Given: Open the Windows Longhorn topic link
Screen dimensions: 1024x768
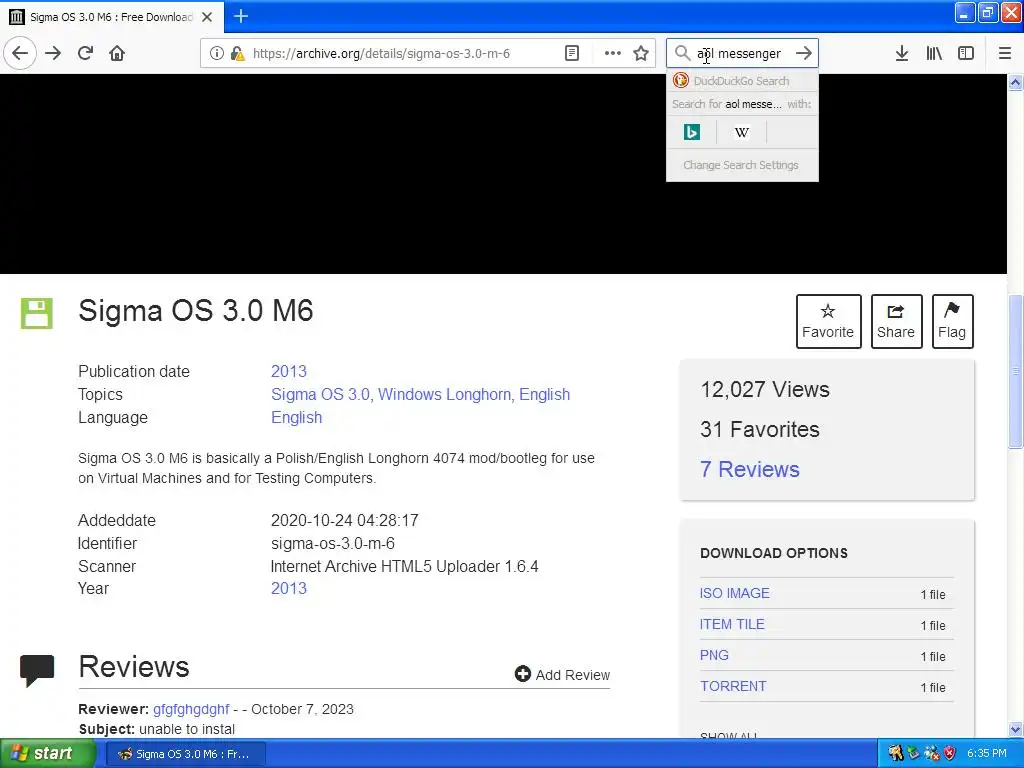Looking at the screenshot, I should tap(444, 394).
